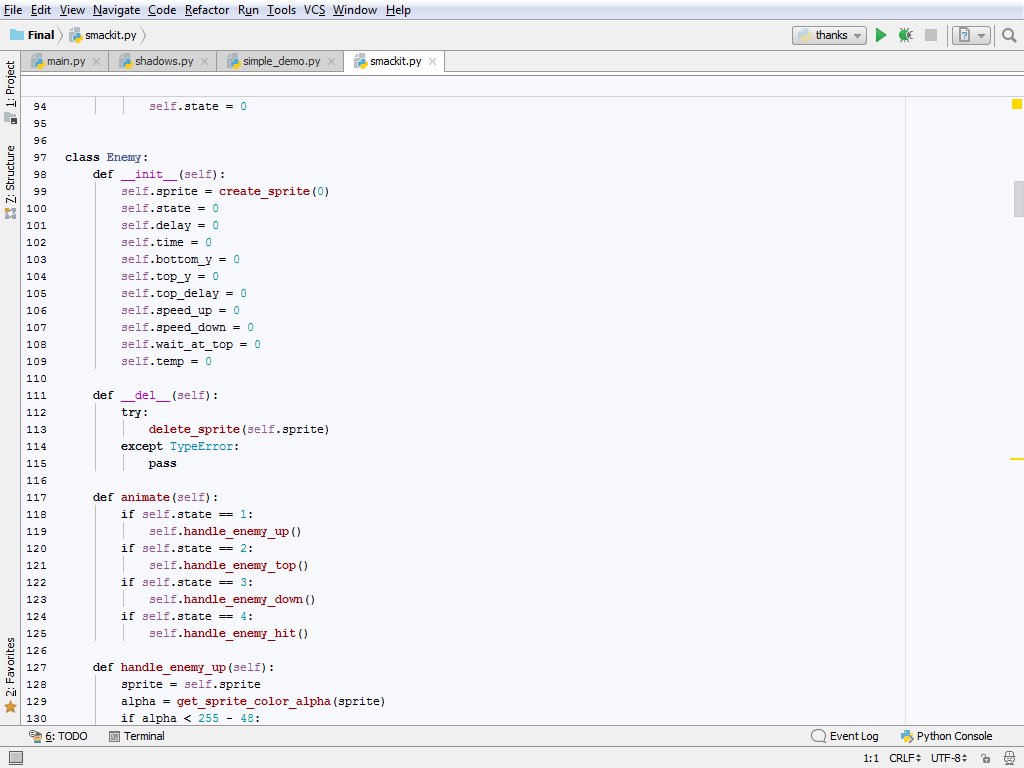Open the help toolbar icon
The image size is (1024, 768).
(964, 35)
